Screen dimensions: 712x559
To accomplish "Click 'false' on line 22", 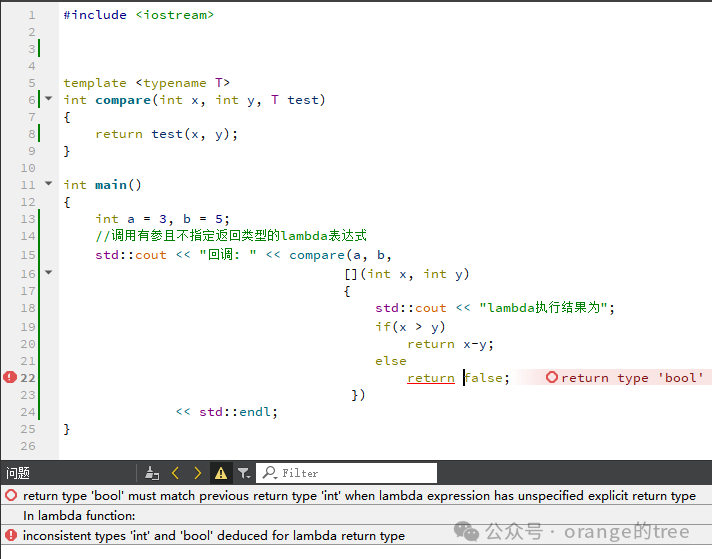I will tap(484, 378).
